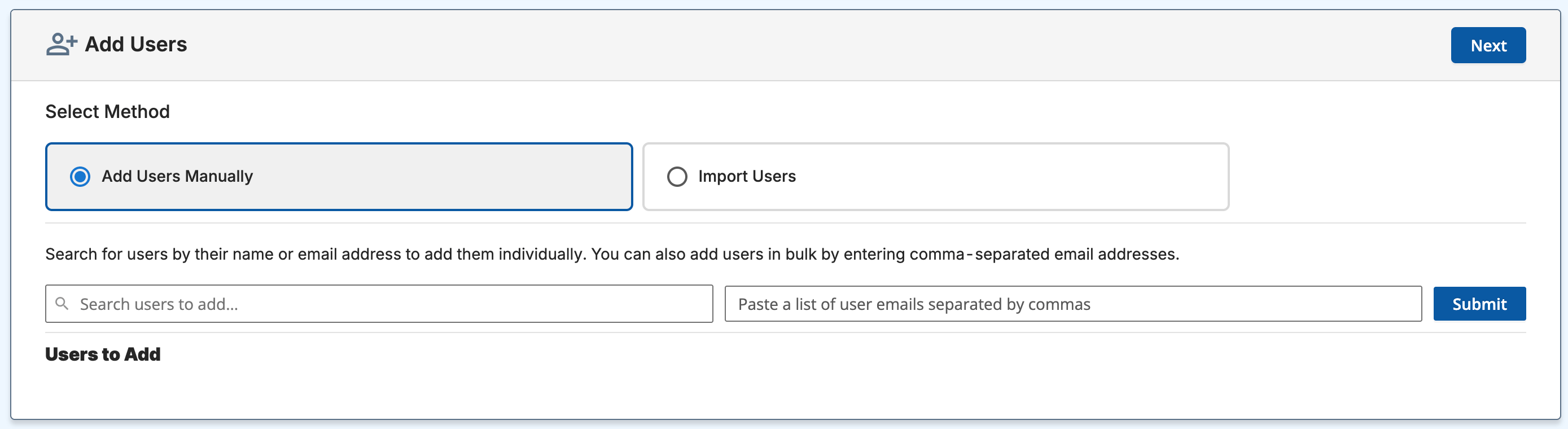The height and width of the screenshot is (429, 1568).
Task: Click the Add Users header title
Action: pyautogui.click(x=135, y=45)
